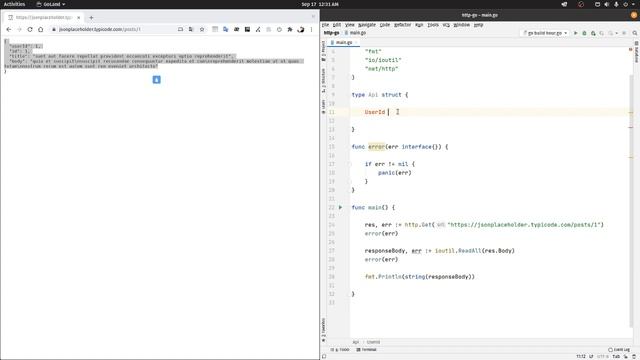Open the Edit menu in GoLand
The height and width of the screenshot is (360, 640).
pos(337,25)
